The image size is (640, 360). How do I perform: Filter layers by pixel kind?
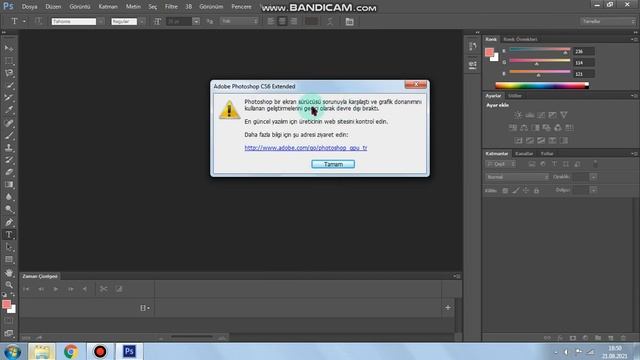531,164
